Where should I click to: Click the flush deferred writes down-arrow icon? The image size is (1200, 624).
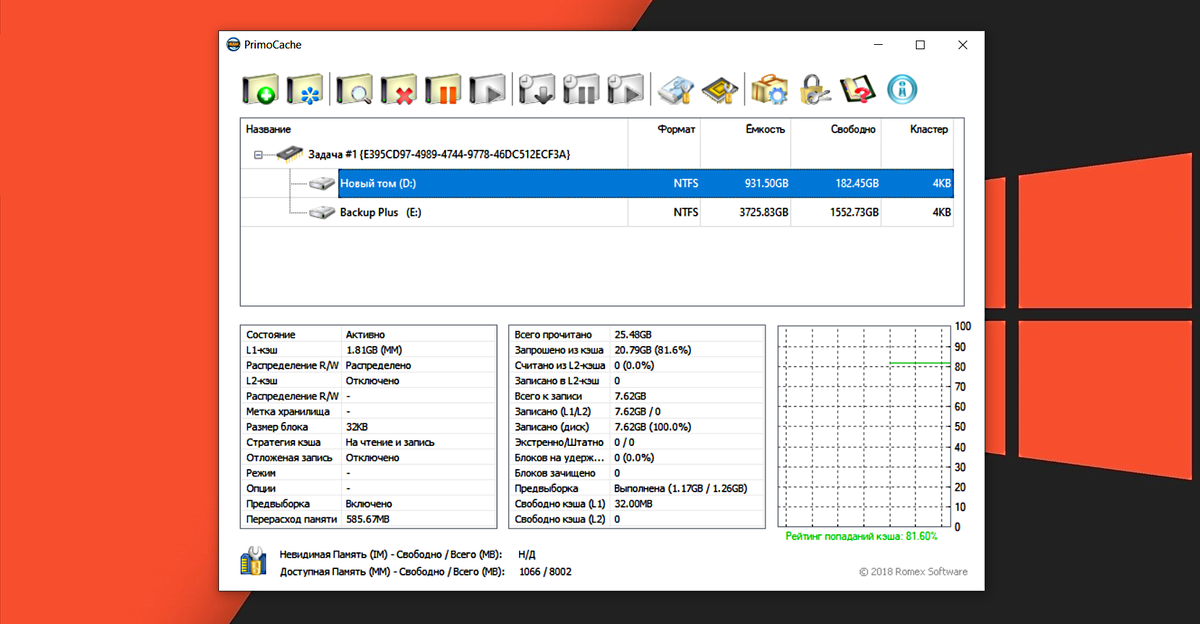[537, 89]
